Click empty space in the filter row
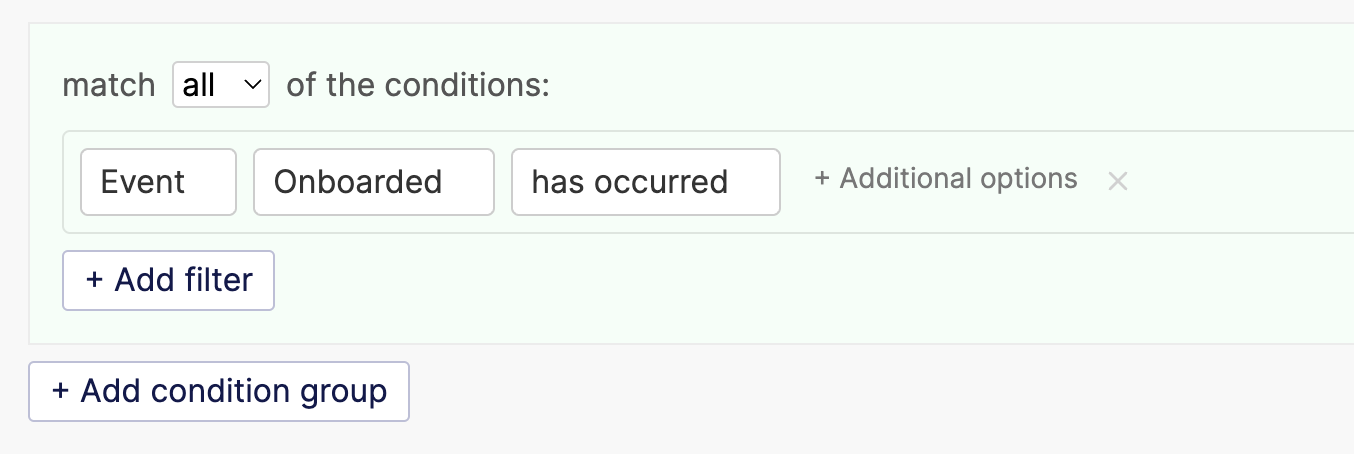This screenshot has width=1354, height=454. click(1240, 182)
